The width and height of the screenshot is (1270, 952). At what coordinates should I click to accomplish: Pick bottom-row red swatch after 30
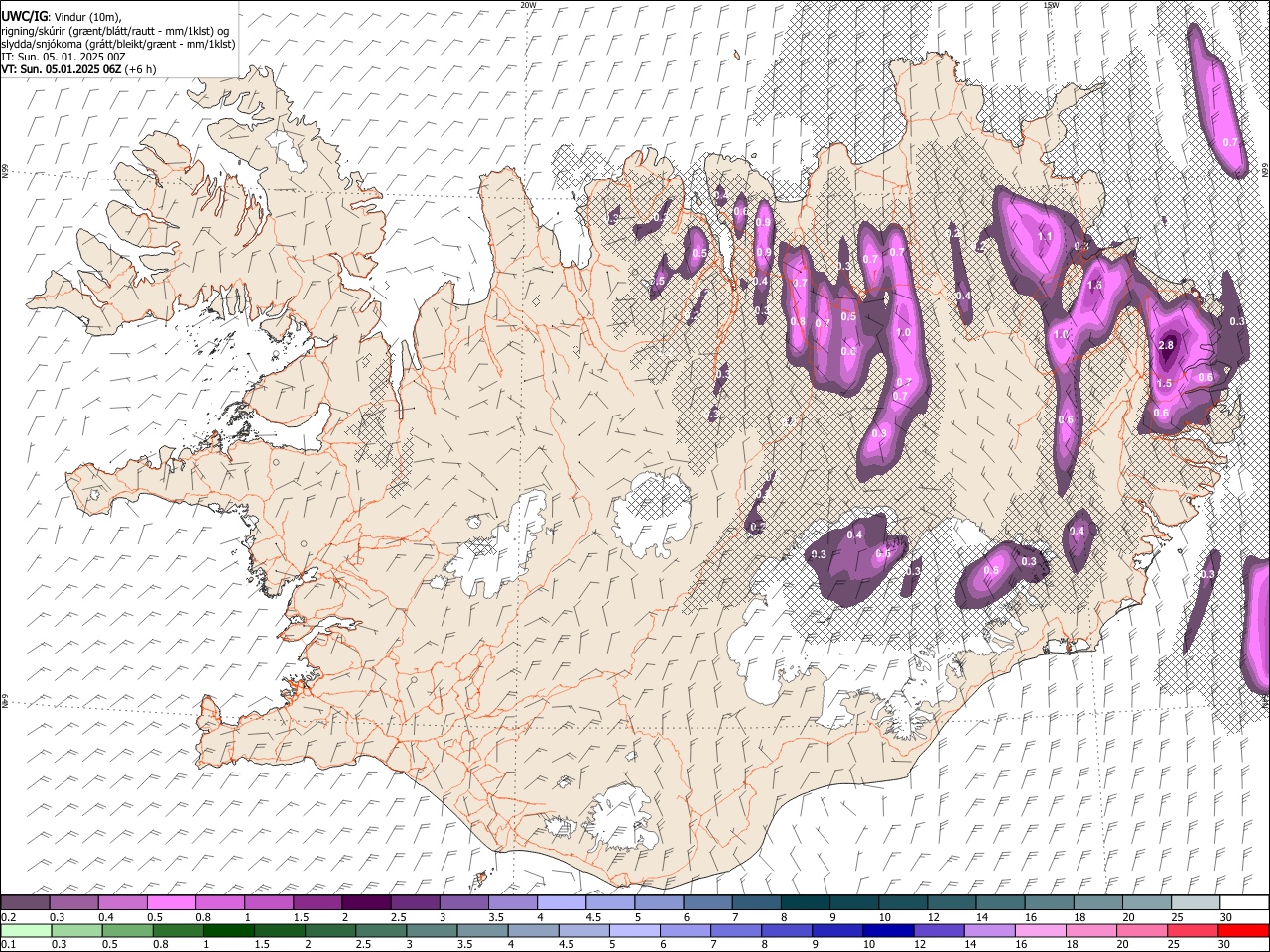tap(1241, 930)
